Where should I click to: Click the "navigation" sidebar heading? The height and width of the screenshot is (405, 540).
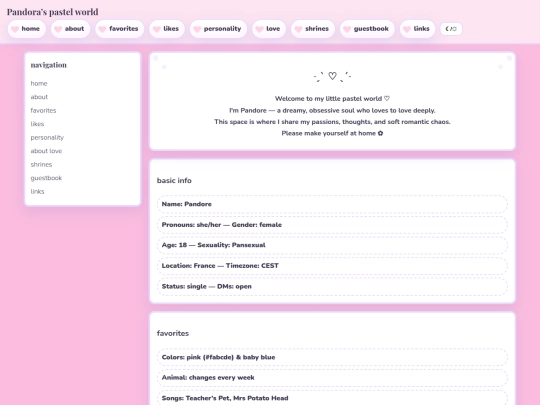pyautogui.click(x=49, y=65)
